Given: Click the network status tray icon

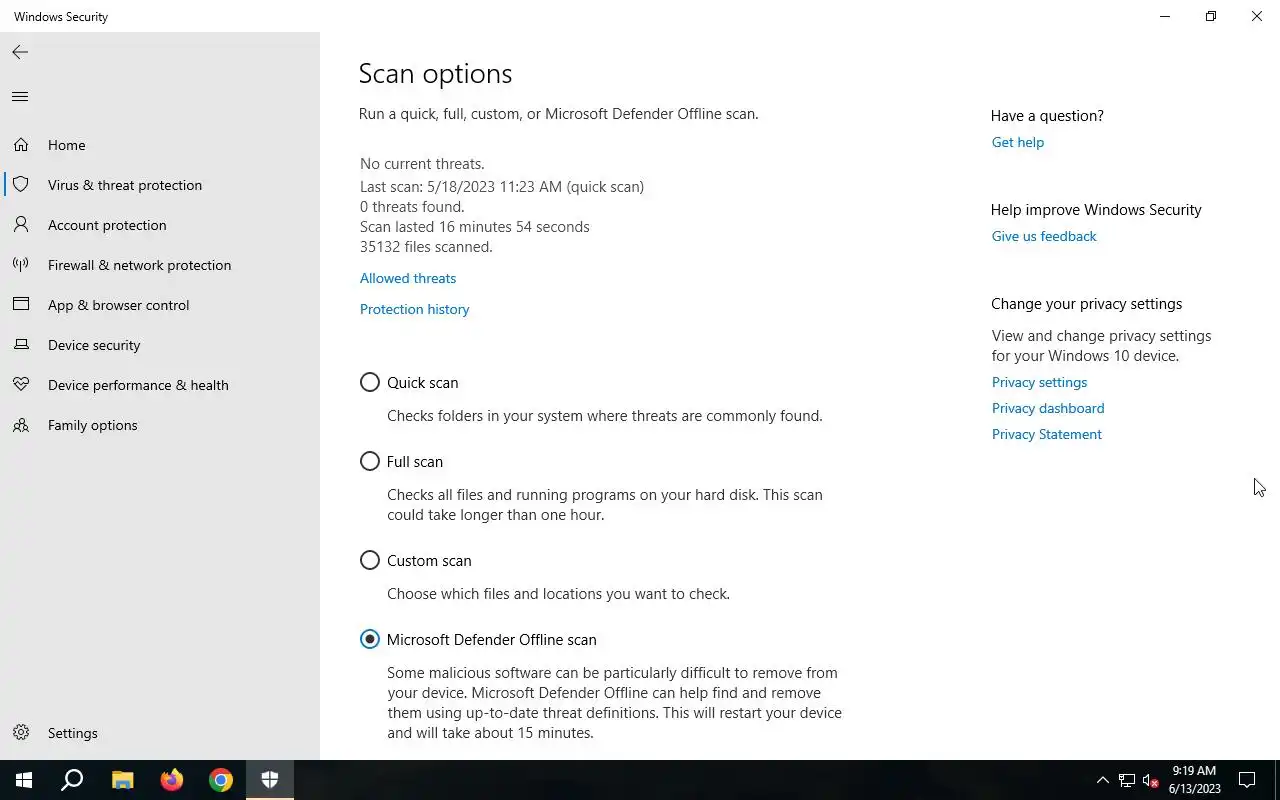Looking at the screenshot, I should 1127,780.
